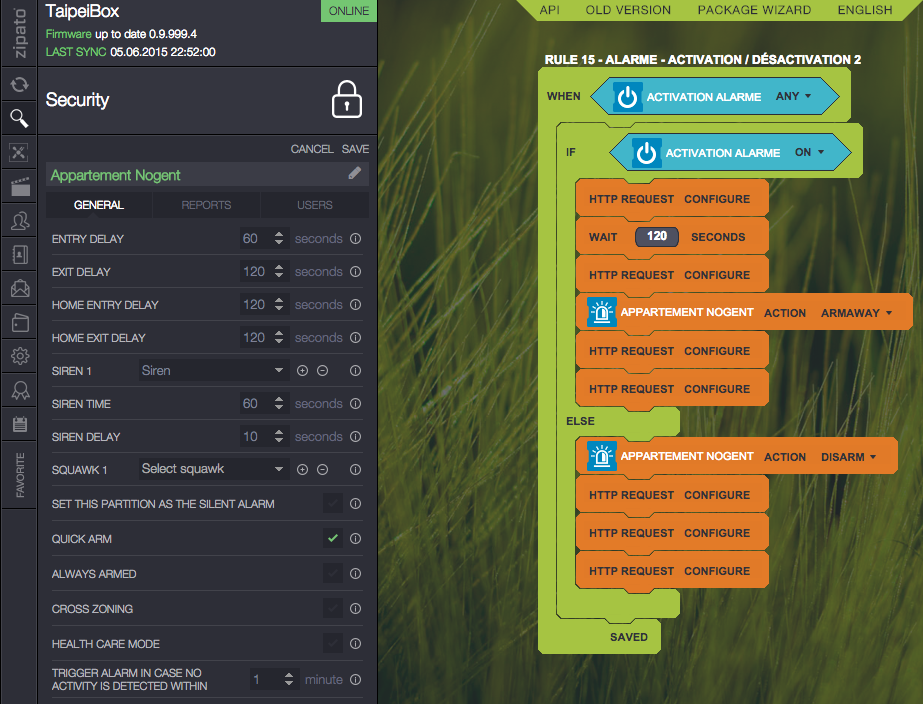The height and width of the screenshot is (704, 923).
Task: Click the synchronize icon in the sidebar
Action: pos(18,85)
